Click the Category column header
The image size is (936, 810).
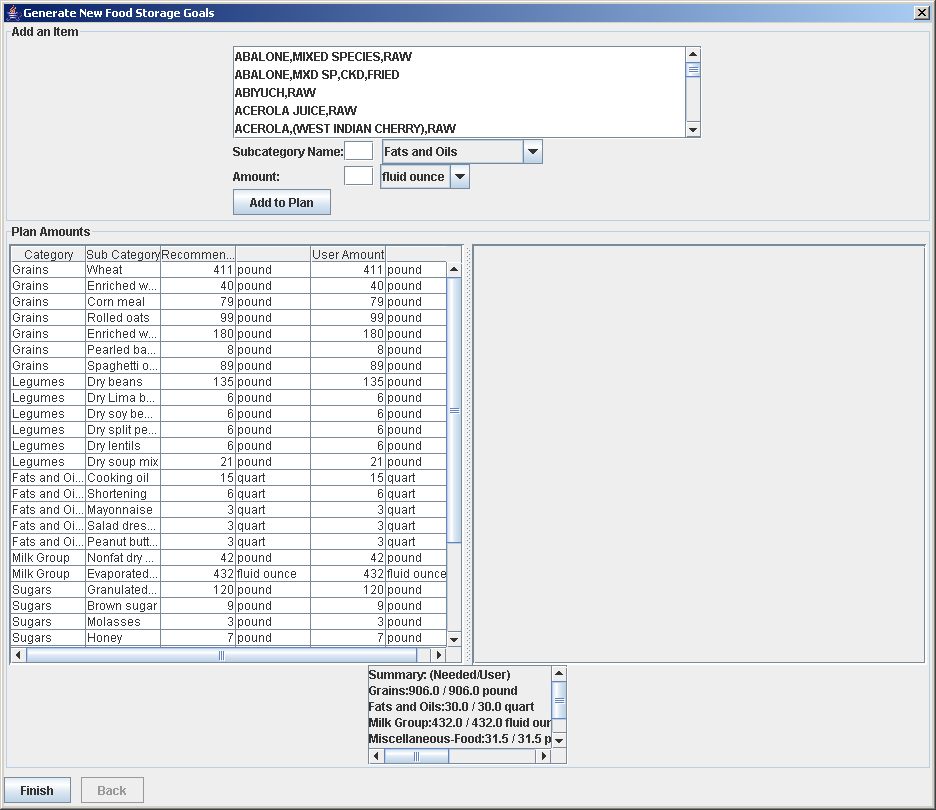click(48, 255)
